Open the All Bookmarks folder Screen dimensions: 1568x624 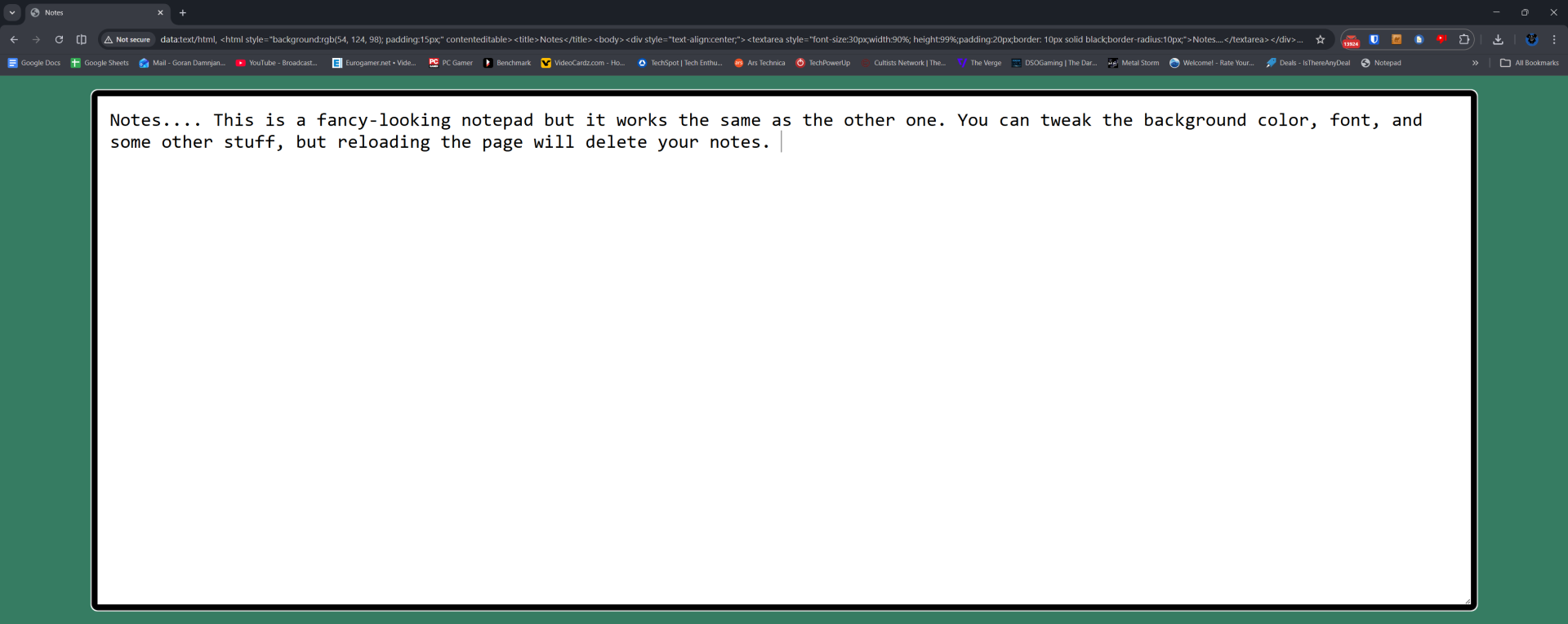point(1530,63)
